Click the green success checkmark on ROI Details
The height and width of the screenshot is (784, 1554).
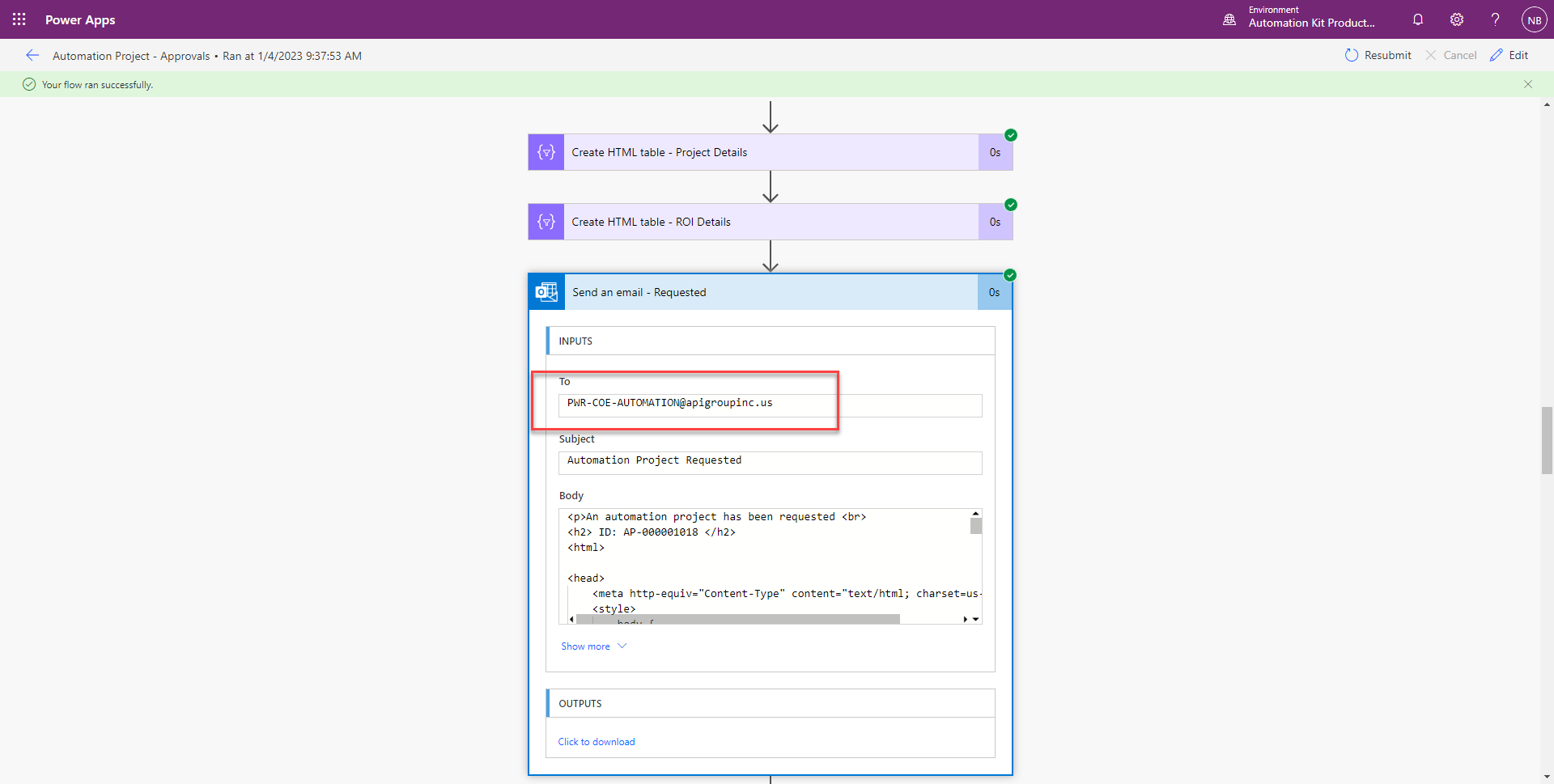1011,205
